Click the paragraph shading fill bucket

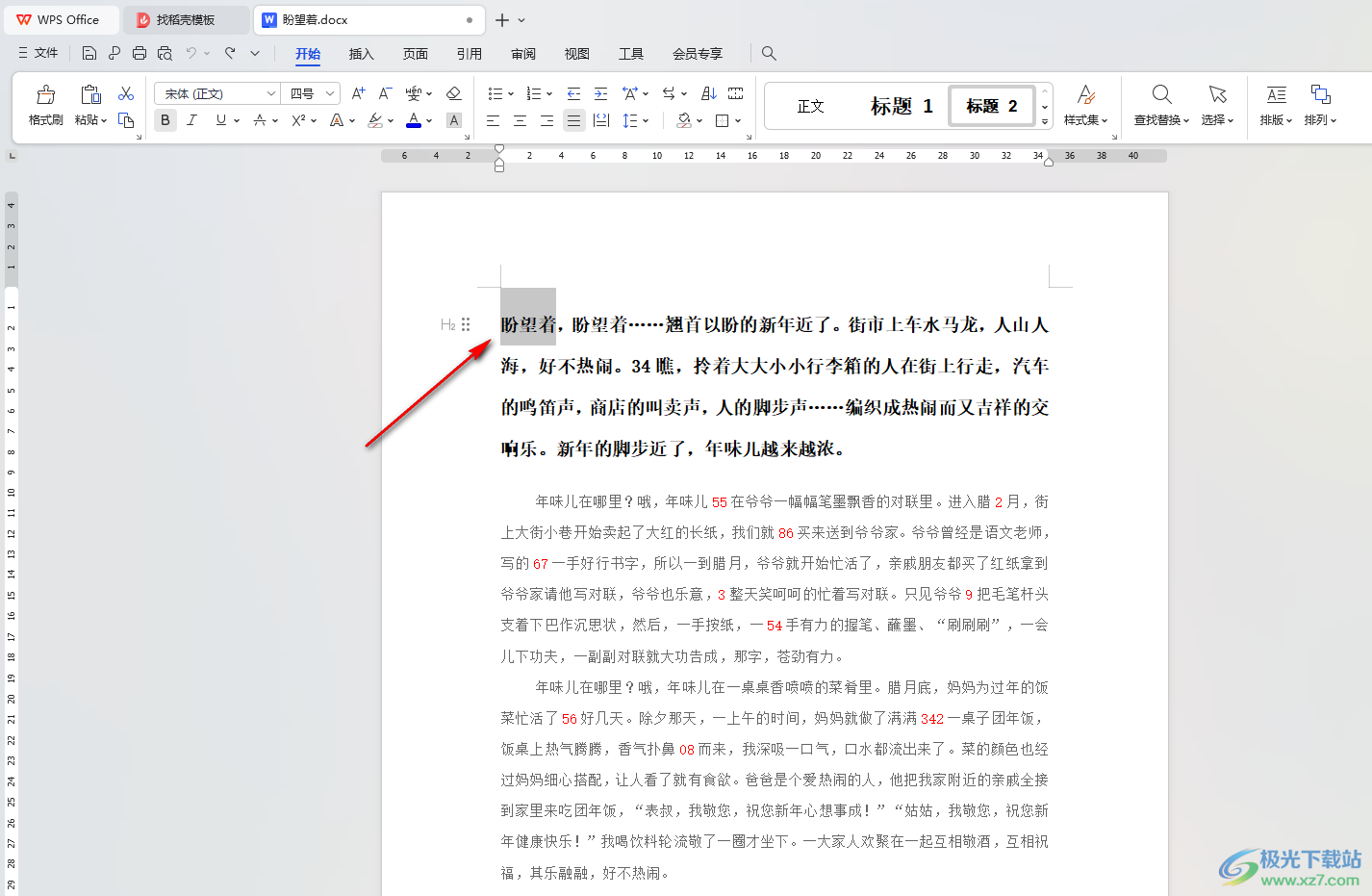coord(683,120)
